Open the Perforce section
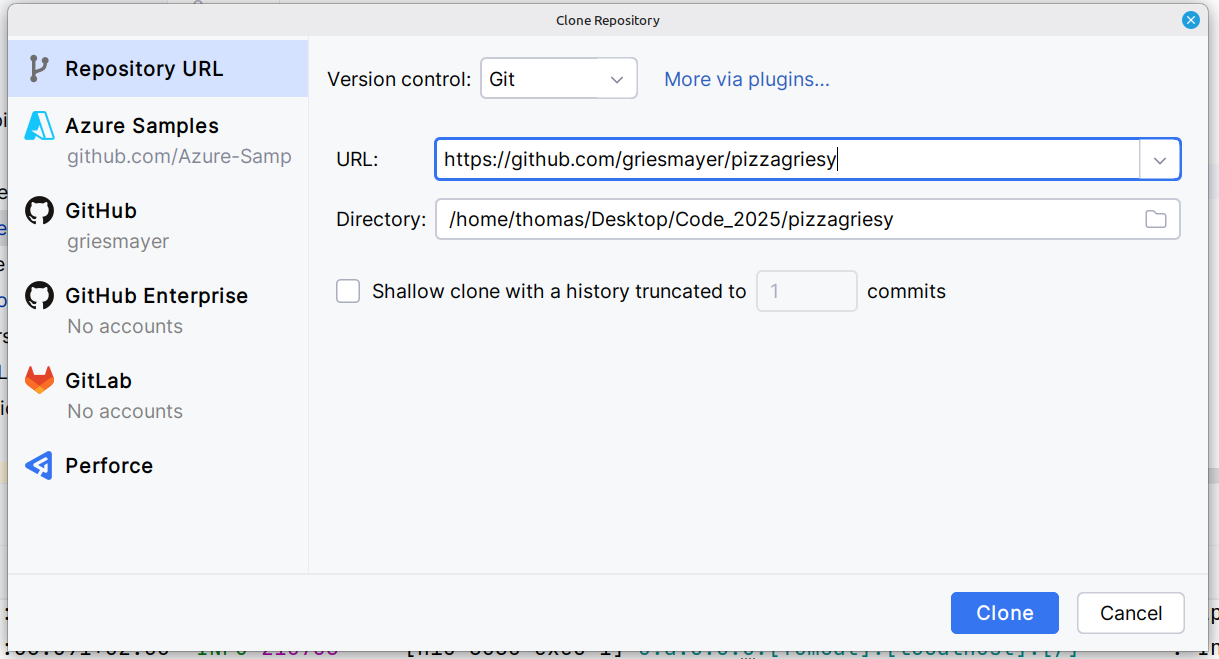The image size is (1219, 659). [x=109, y=466]
